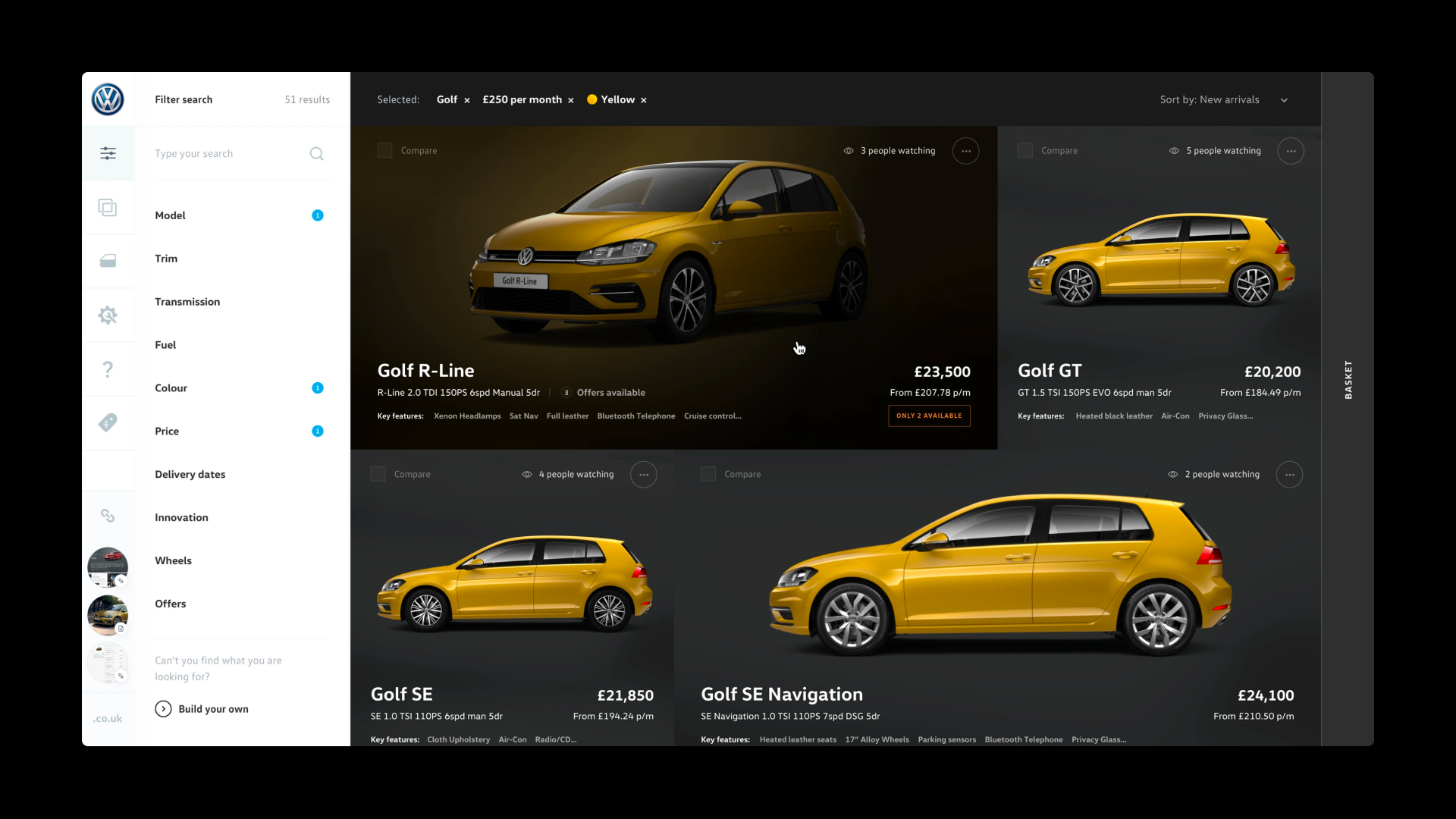
Task: Remove the Yellow colour filter chip
Action: point(644,100)
